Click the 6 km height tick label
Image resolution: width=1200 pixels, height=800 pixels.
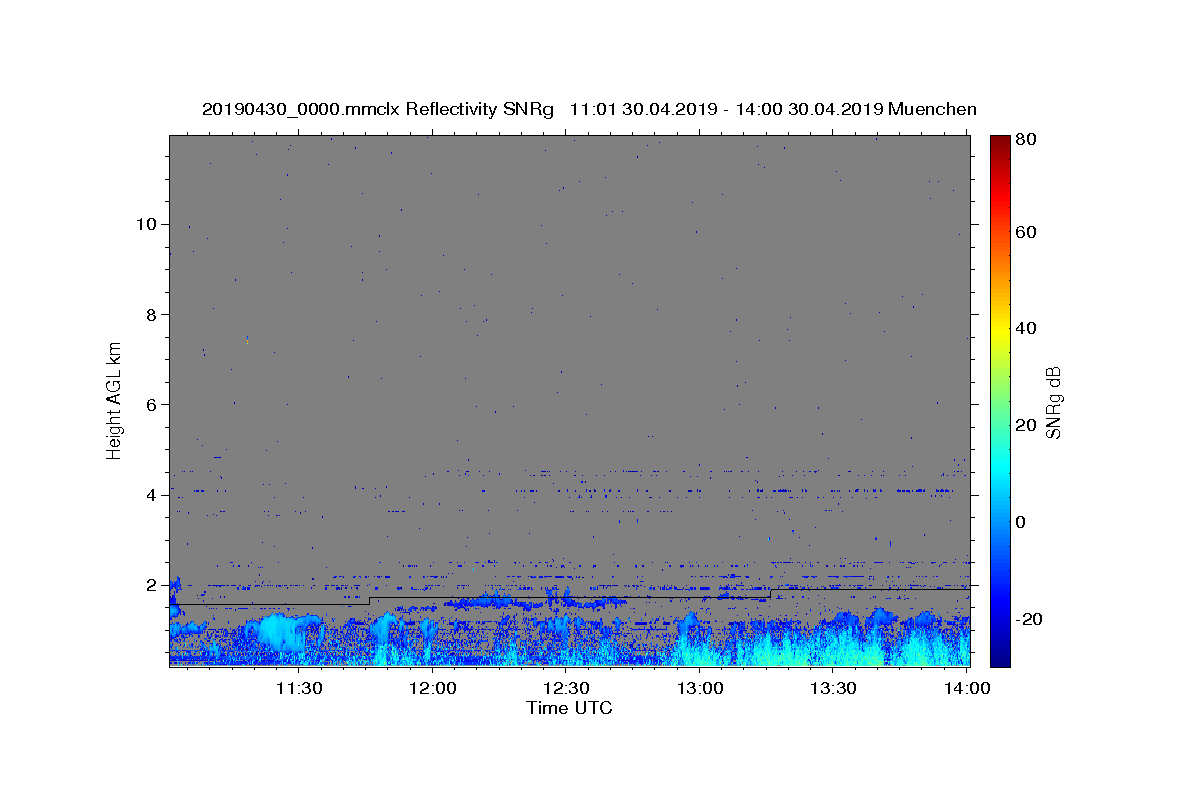tap(150, 404)
